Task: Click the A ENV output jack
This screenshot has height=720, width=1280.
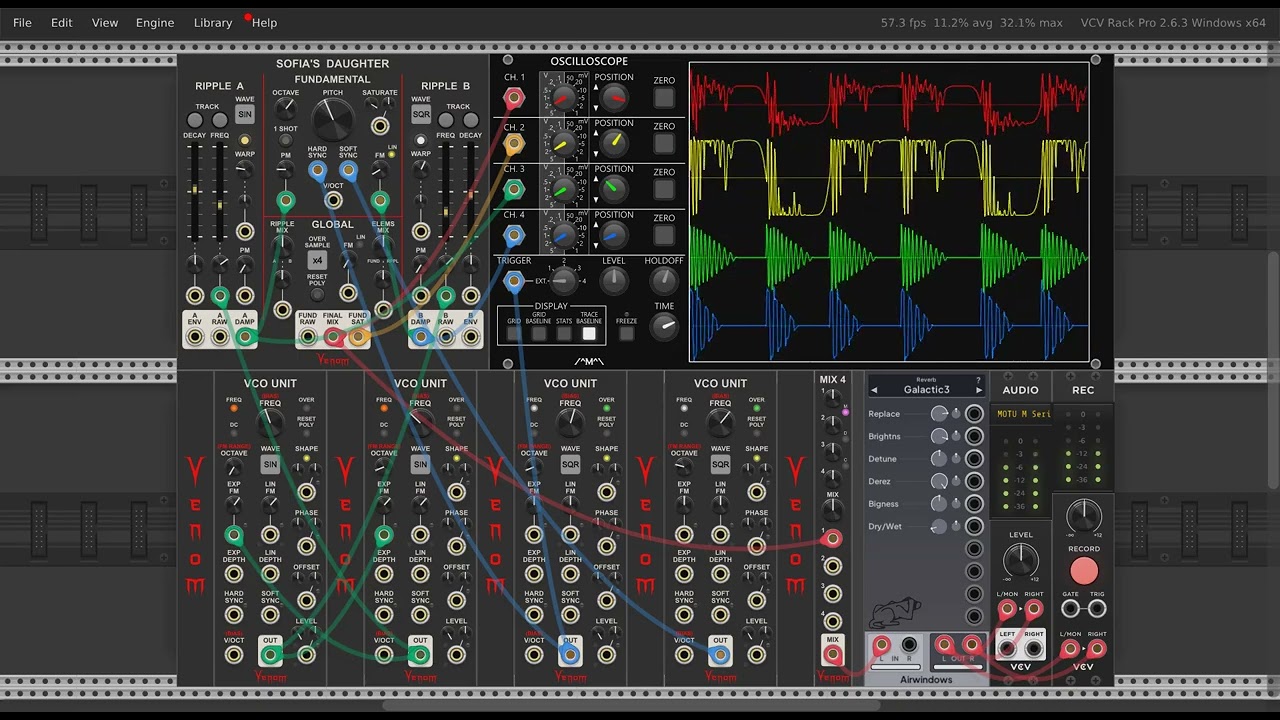Action: coord(195,336)
